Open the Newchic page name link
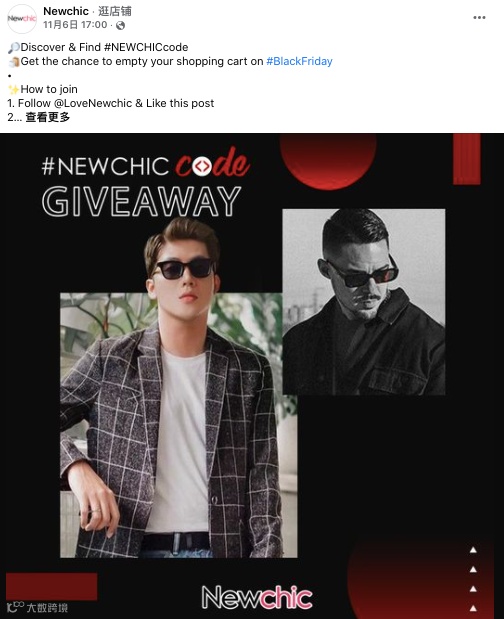Image resolution: width=504 pixels, height=619 pixels. (66, 11)
